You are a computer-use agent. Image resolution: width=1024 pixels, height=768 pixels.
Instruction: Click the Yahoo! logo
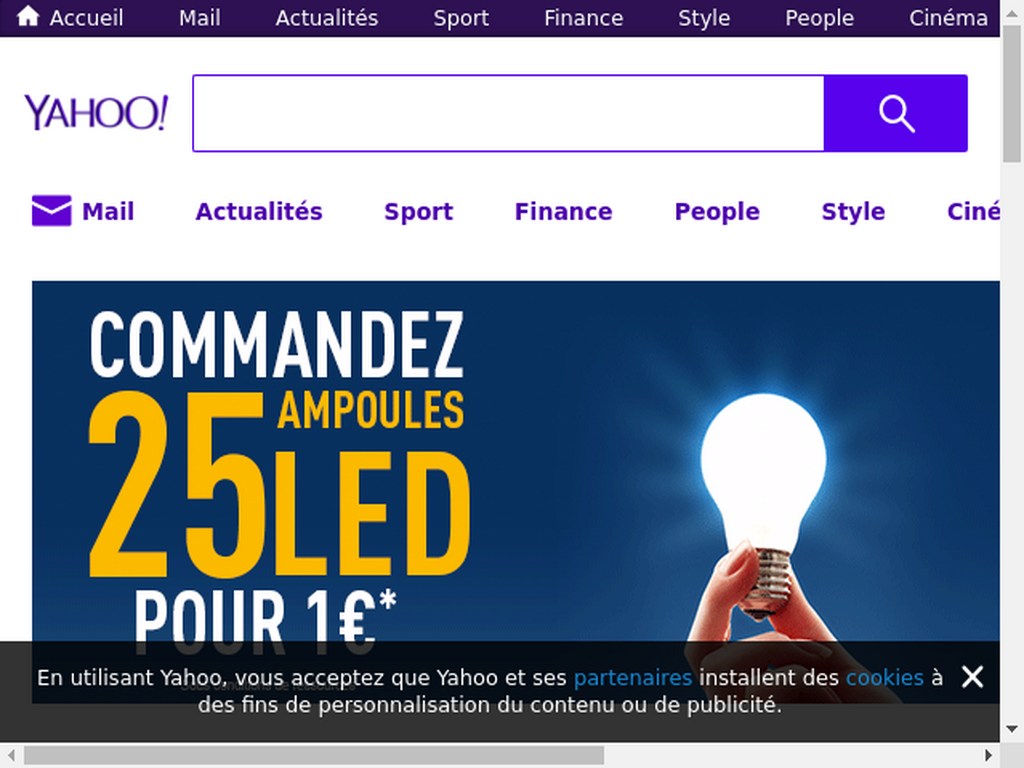(x=96, y=113)
